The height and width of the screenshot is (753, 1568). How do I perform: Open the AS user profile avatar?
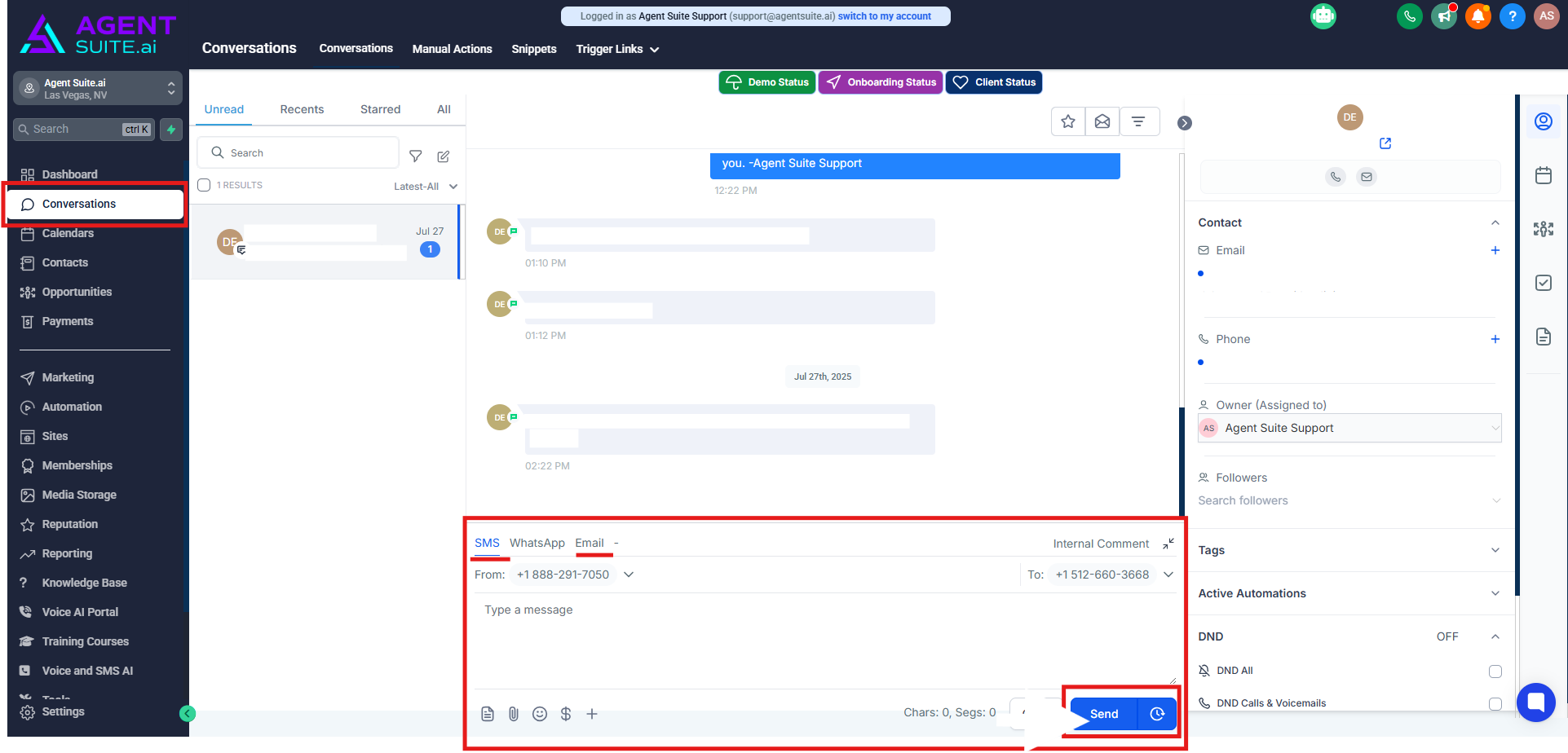(x=1546, y=16)
